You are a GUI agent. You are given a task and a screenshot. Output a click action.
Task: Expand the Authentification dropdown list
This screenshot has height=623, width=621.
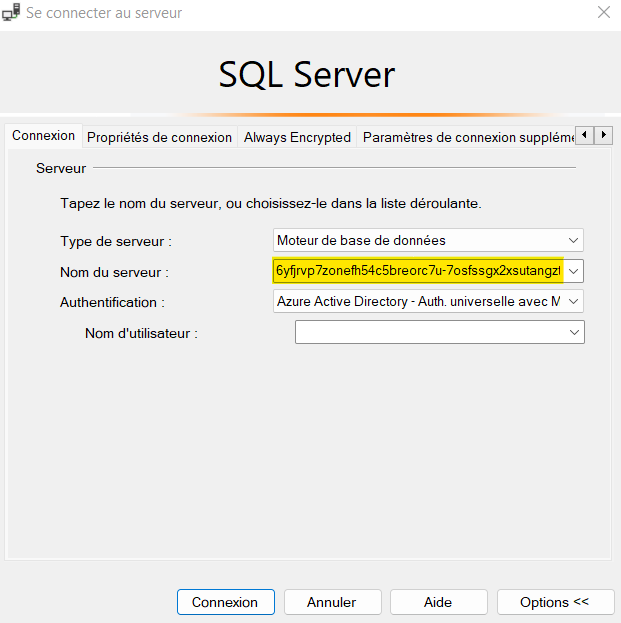click(x=573, y=301)
